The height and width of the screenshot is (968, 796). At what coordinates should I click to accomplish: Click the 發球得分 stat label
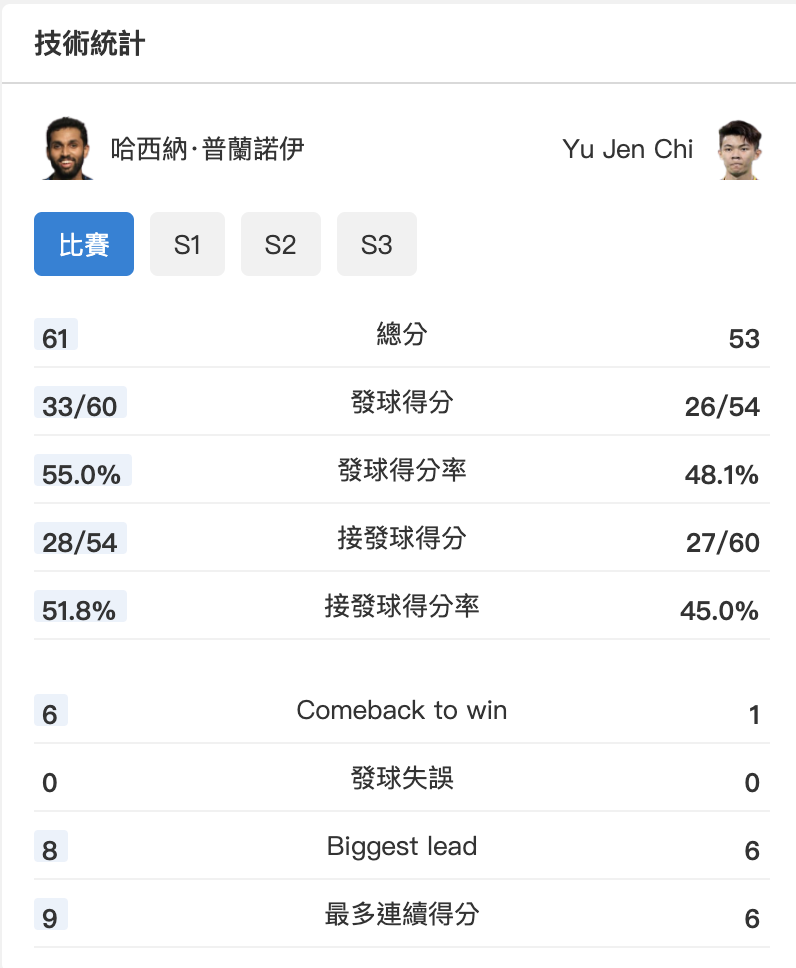[402, 402]
